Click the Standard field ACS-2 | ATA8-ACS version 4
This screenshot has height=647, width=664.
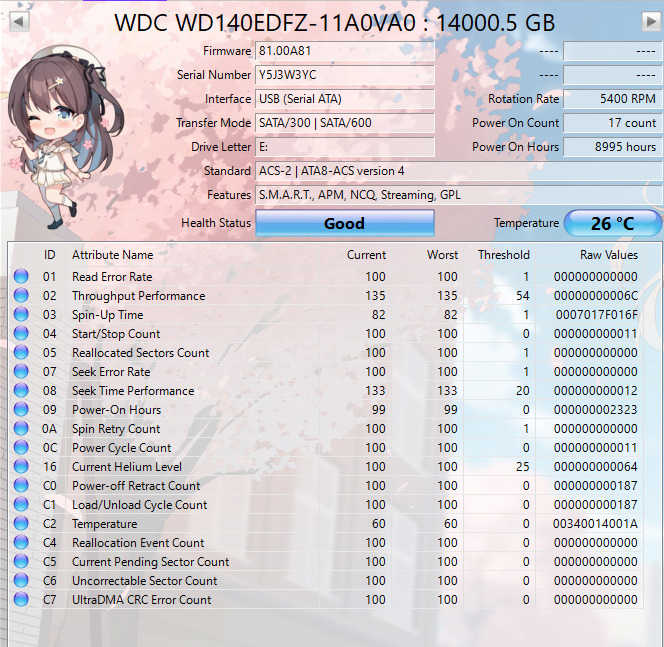(x=458, y=171)
